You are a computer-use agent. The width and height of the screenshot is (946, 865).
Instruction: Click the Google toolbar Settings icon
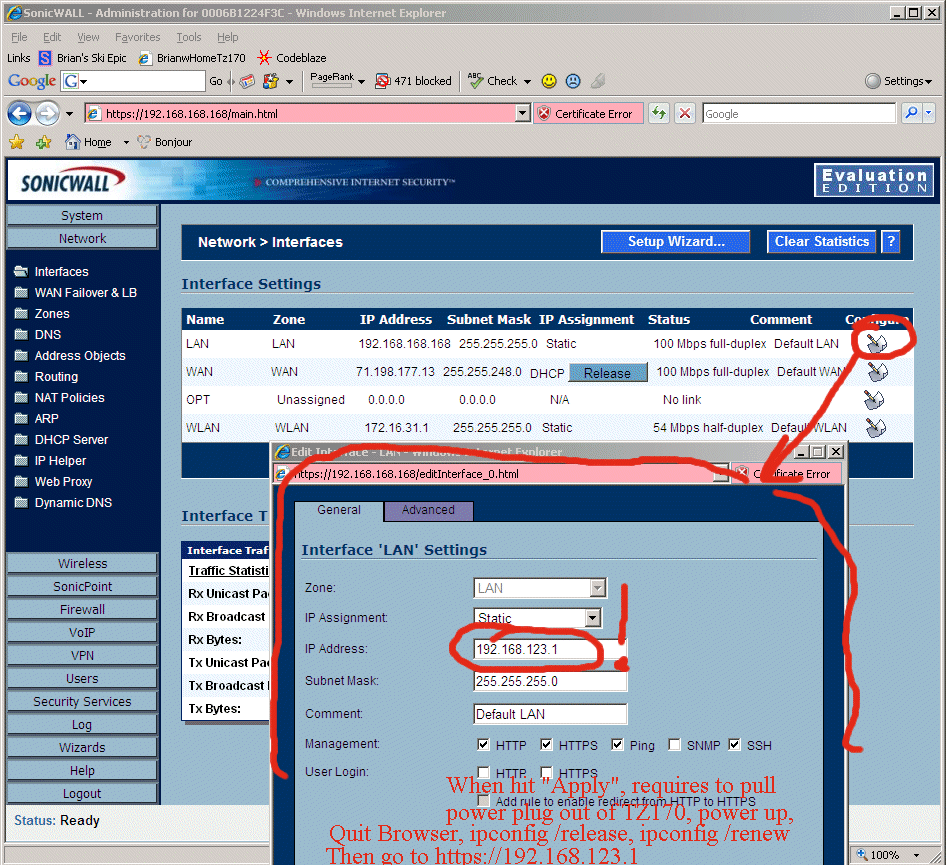click(x=872, y=81)
